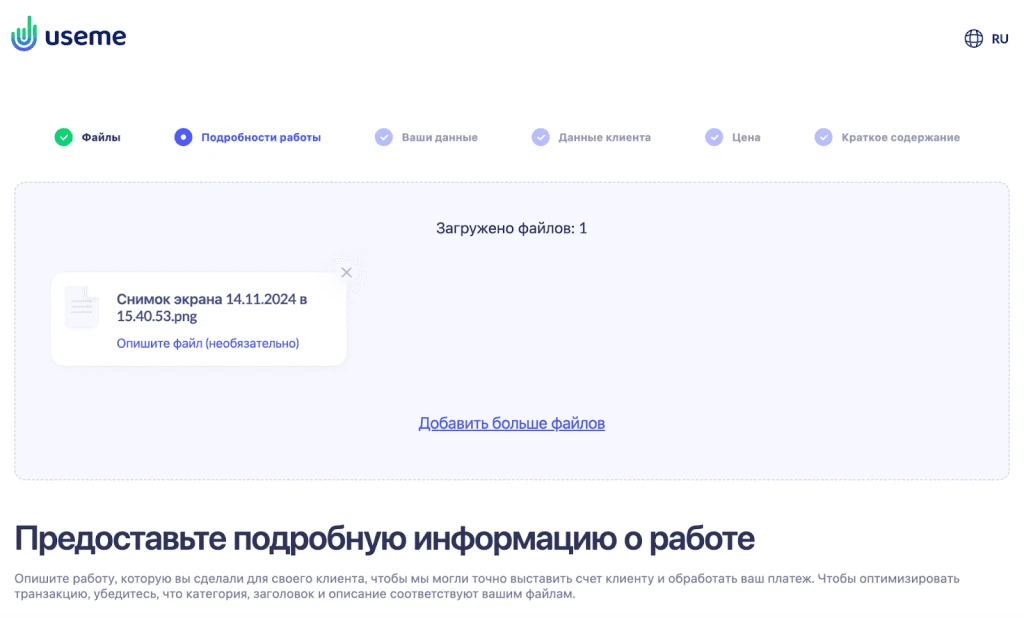Open the Краткое содержание step
Viewport: 1024px width, 618px height.
(x=901, y=137)
